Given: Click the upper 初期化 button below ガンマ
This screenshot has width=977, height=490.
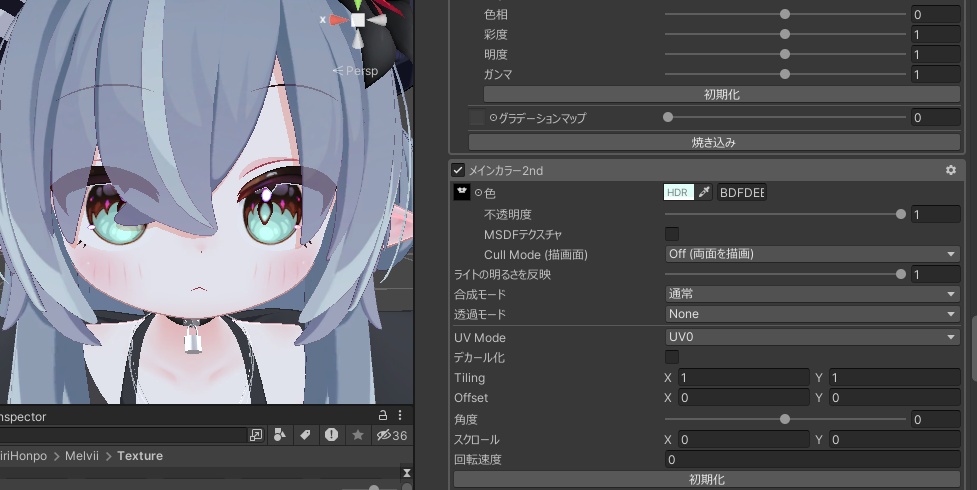Looking at the screenshot, I should click(722, 94).
